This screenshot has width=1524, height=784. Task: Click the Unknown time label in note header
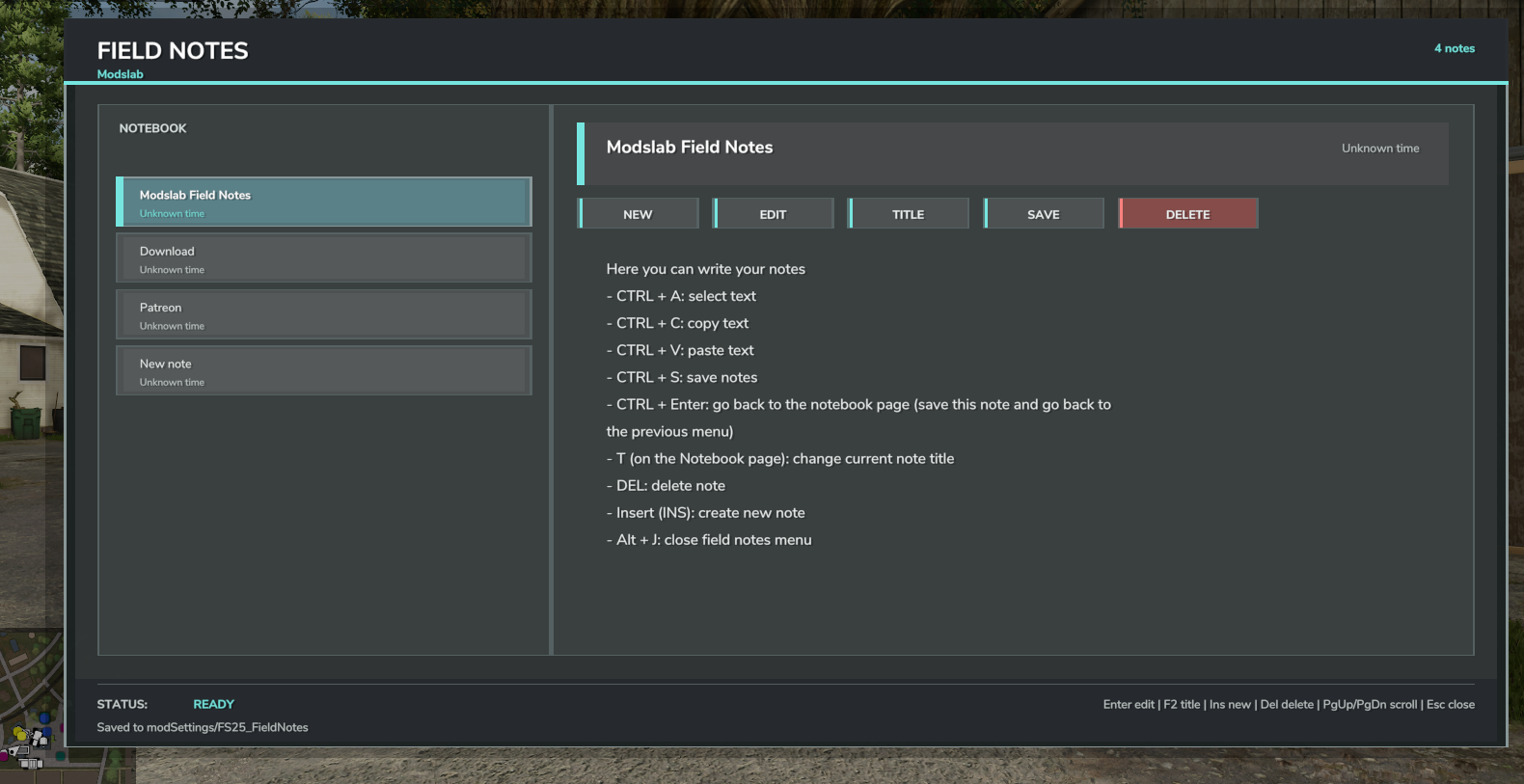pos(1380,149)
